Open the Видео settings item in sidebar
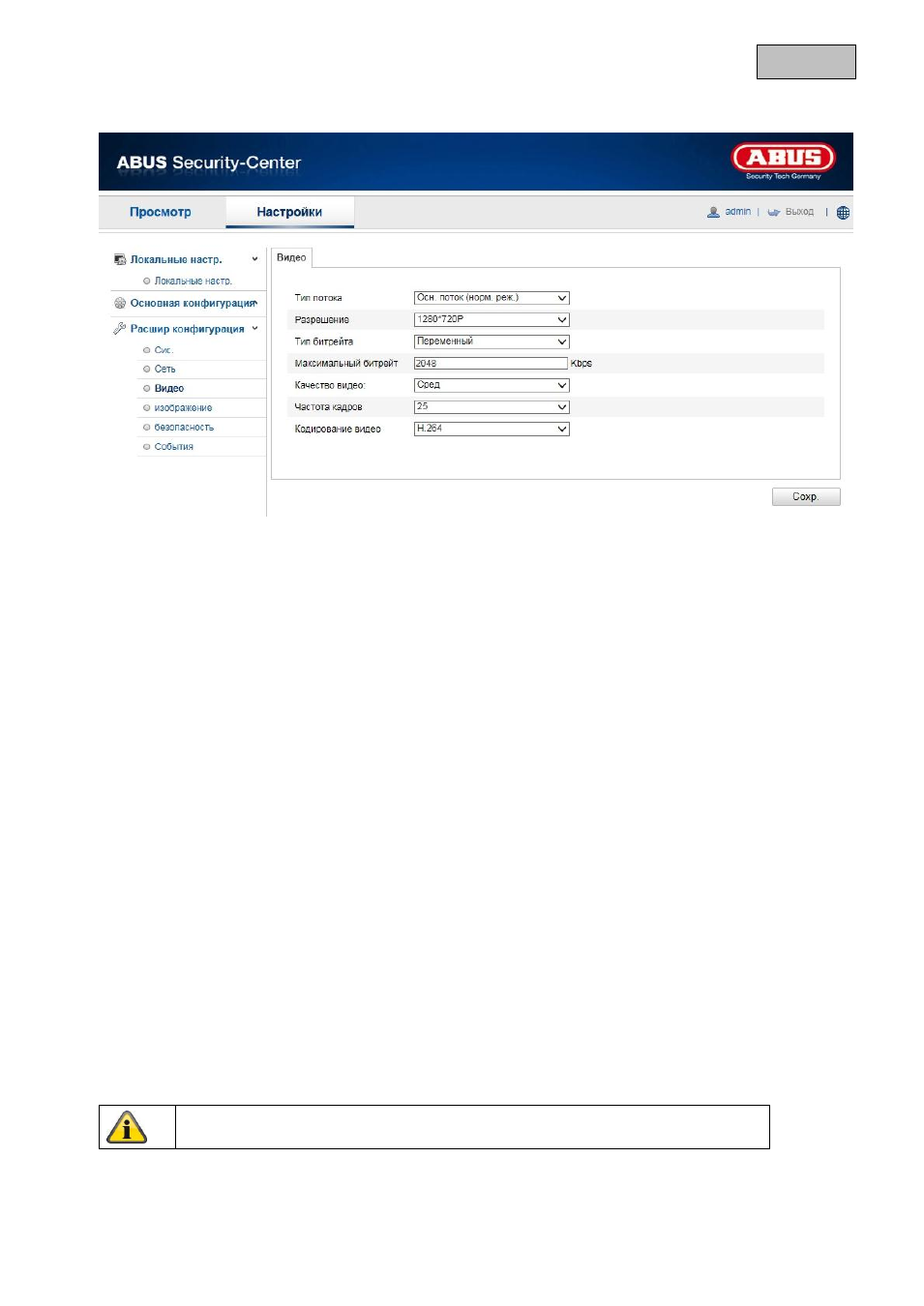Screen dimensions: 924x1306 click(169, 388)
